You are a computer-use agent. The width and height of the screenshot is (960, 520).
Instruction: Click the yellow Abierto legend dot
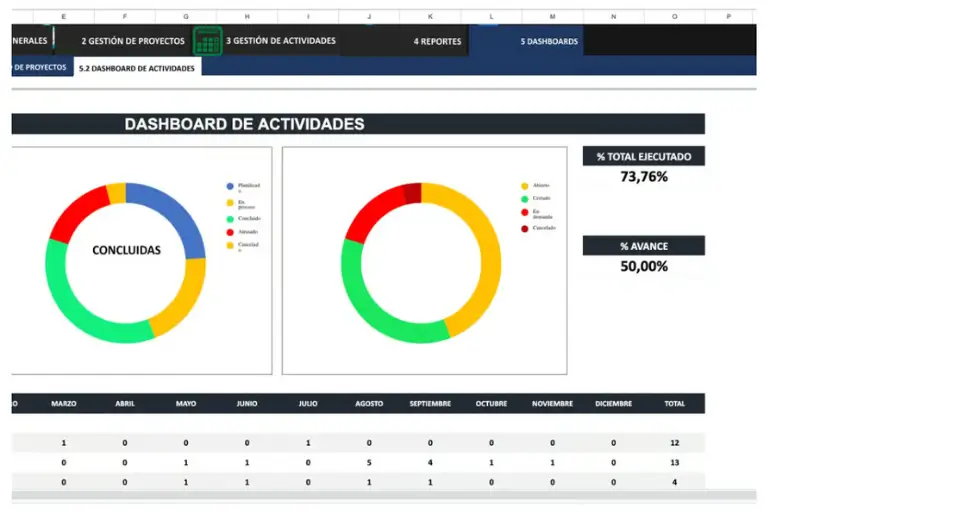click(x=524, y=186)
